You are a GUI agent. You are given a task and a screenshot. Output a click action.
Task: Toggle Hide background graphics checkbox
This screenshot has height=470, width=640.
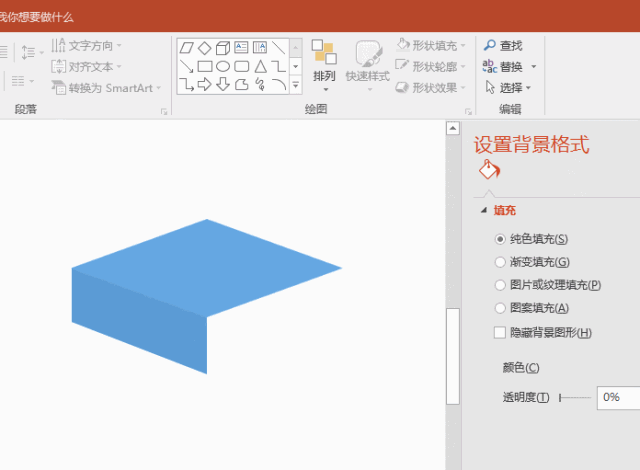pyautogui.click(x=500, y=333)
